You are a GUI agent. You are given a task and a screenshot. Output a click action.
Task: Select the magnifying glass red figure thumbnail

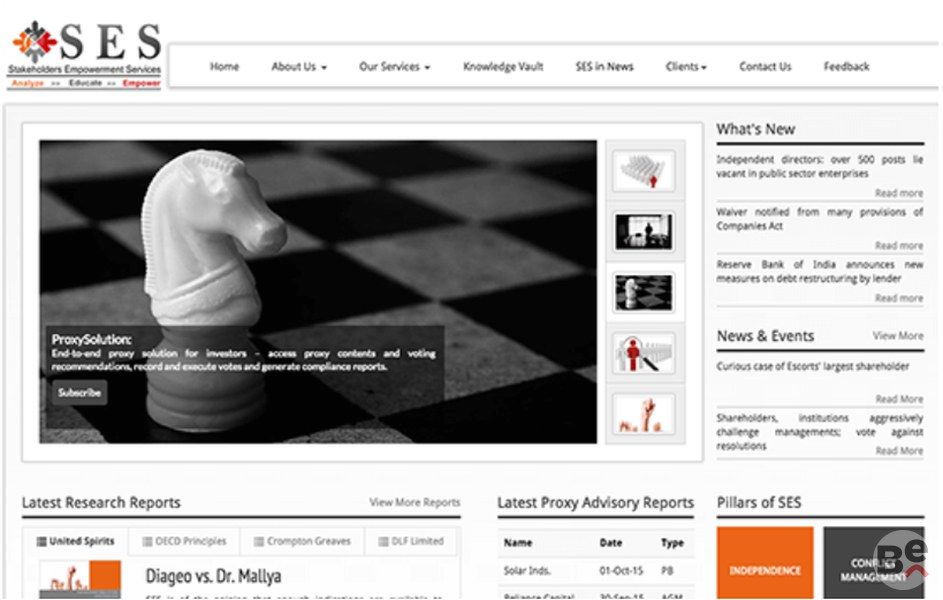643,353
